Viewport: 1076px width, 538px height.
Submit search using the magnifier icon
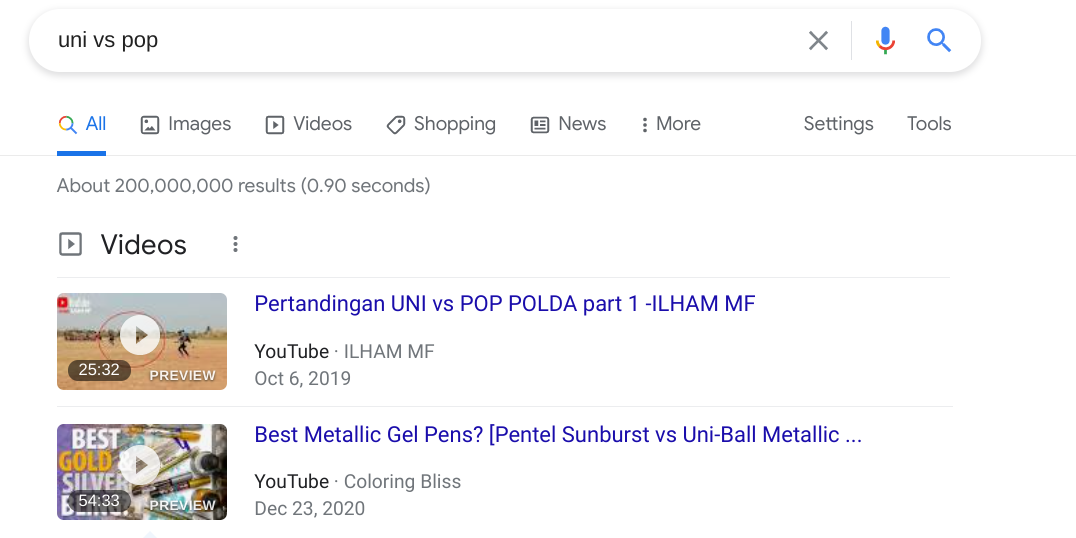pos(939,40)
